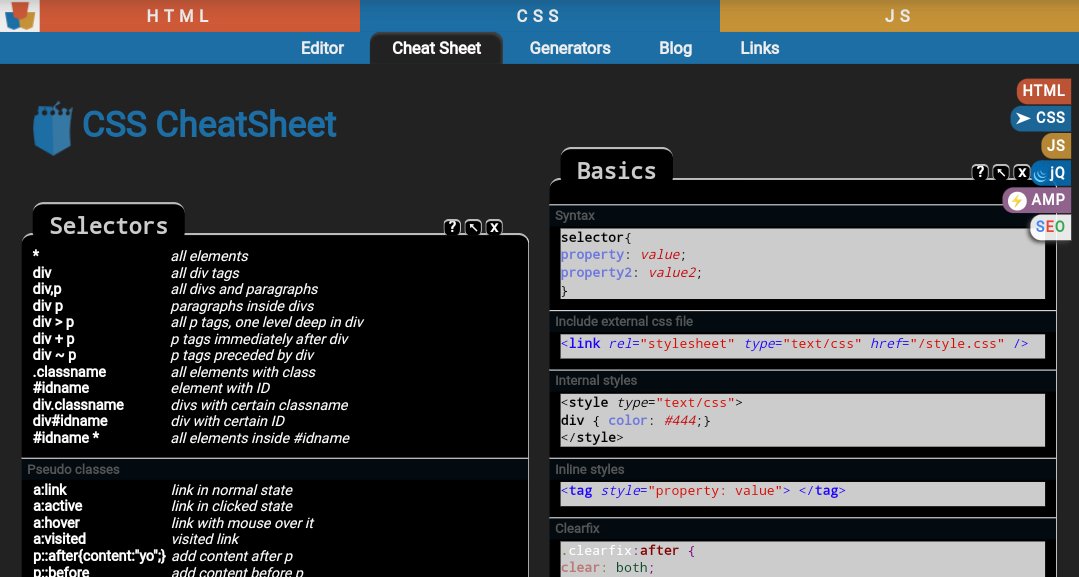The height and width of the screenshot is (577, 1079).
Task: Click the CSS side badge with arrow
Action: point(1041,118)
